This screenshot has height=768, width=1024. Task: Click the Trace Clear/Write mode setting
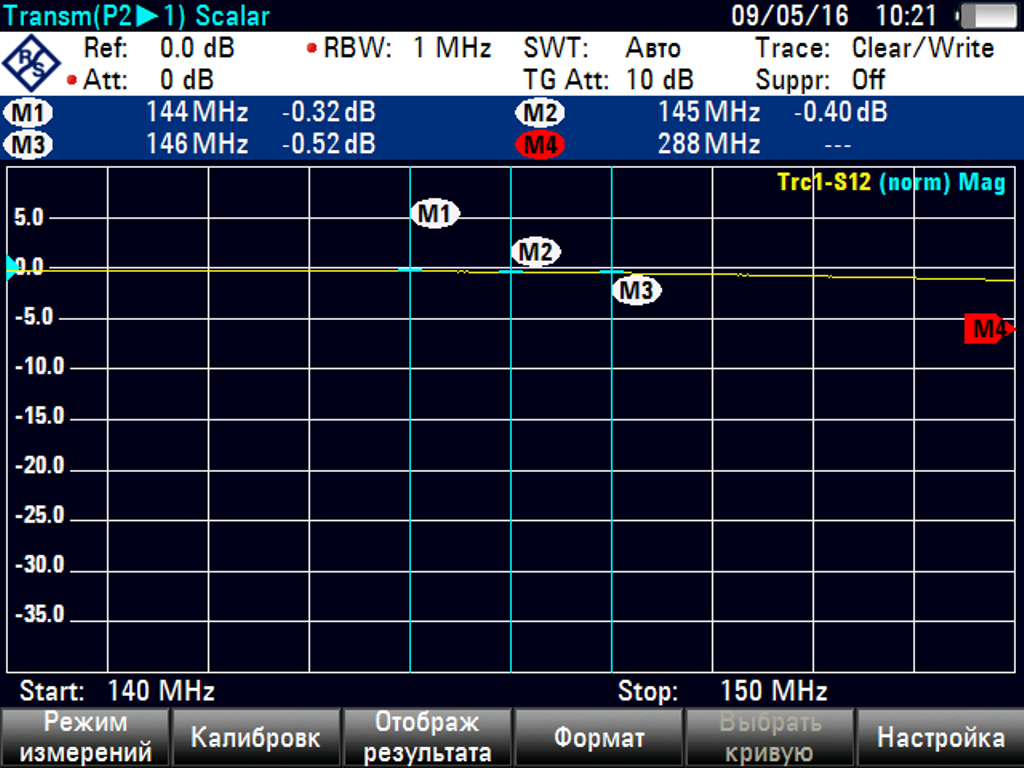(874, 48)
